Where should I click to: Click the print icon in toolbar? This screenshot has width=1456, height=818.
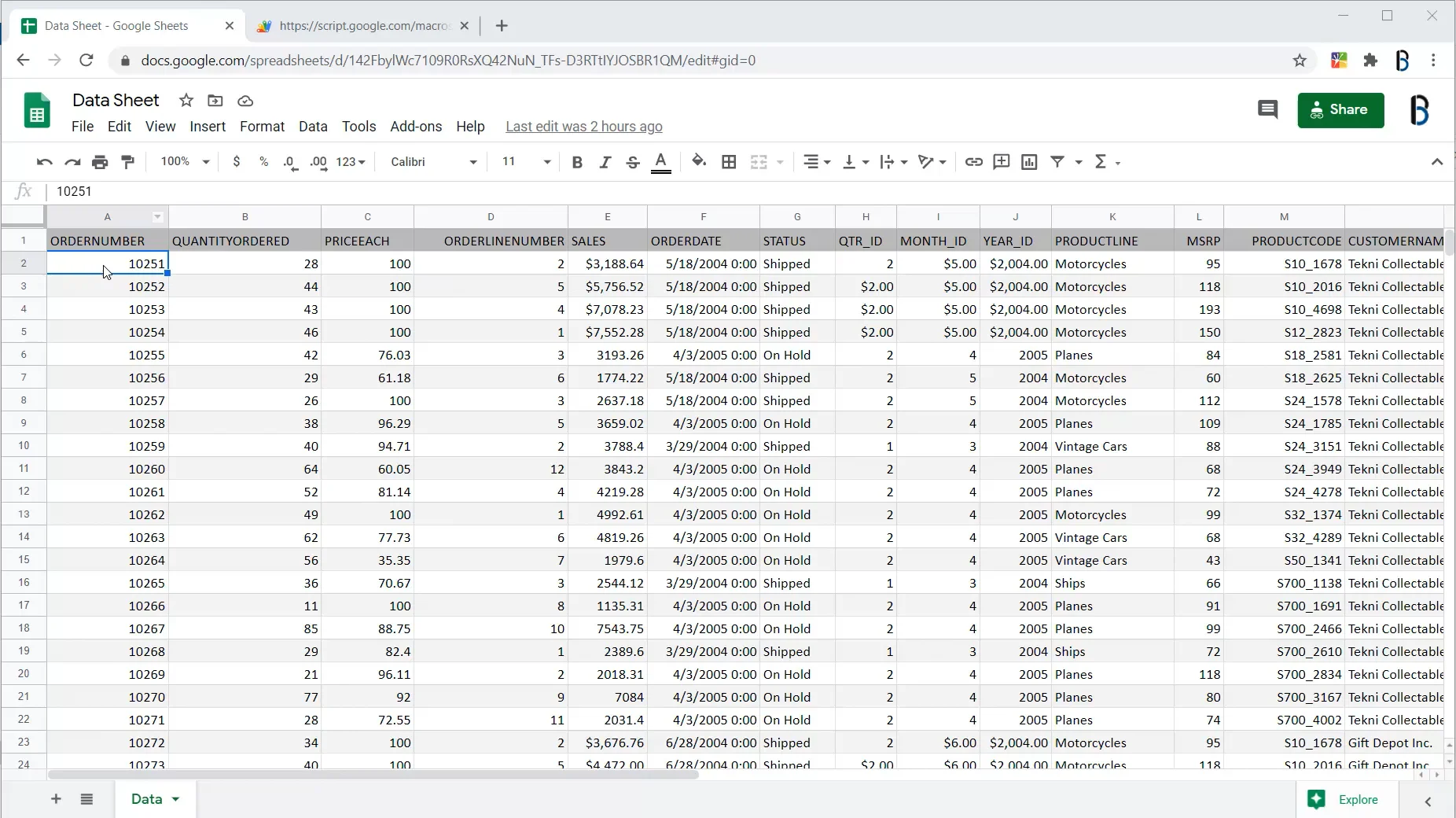click(x=100, y=162)
